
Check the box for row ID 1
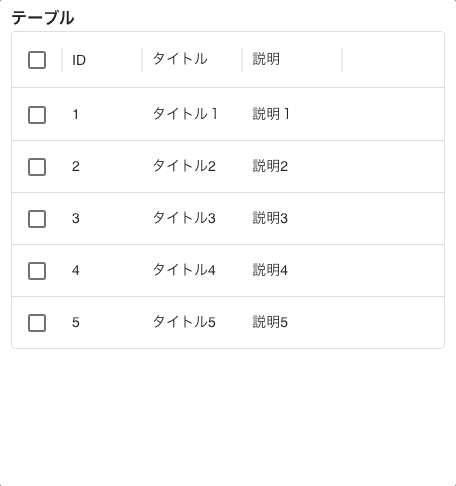37,115
